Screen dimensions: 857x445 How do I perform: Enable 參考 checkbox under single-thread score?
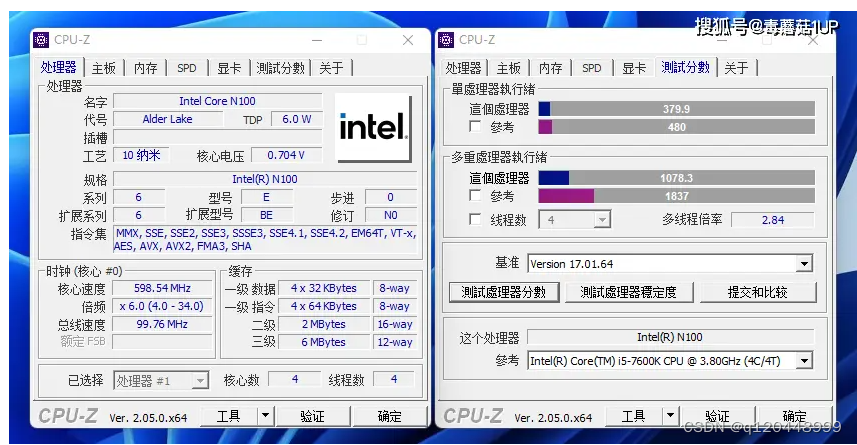click(x=475, y=127)
